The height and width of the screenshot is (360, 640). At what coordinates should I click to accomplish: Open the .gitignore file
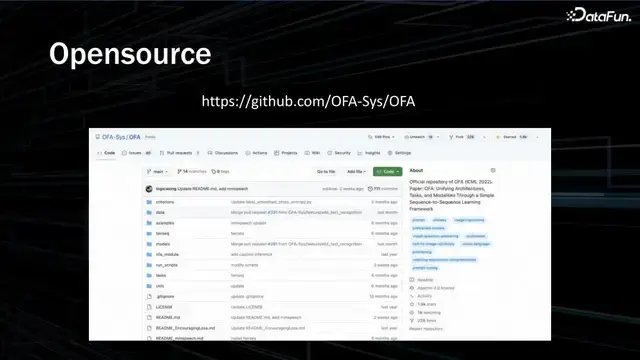[x=165, y=297]
